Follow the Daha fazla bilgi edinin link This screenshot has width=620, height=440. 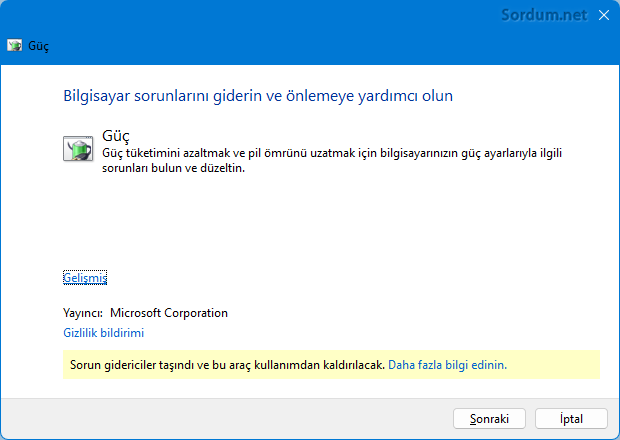pos(447,364)
